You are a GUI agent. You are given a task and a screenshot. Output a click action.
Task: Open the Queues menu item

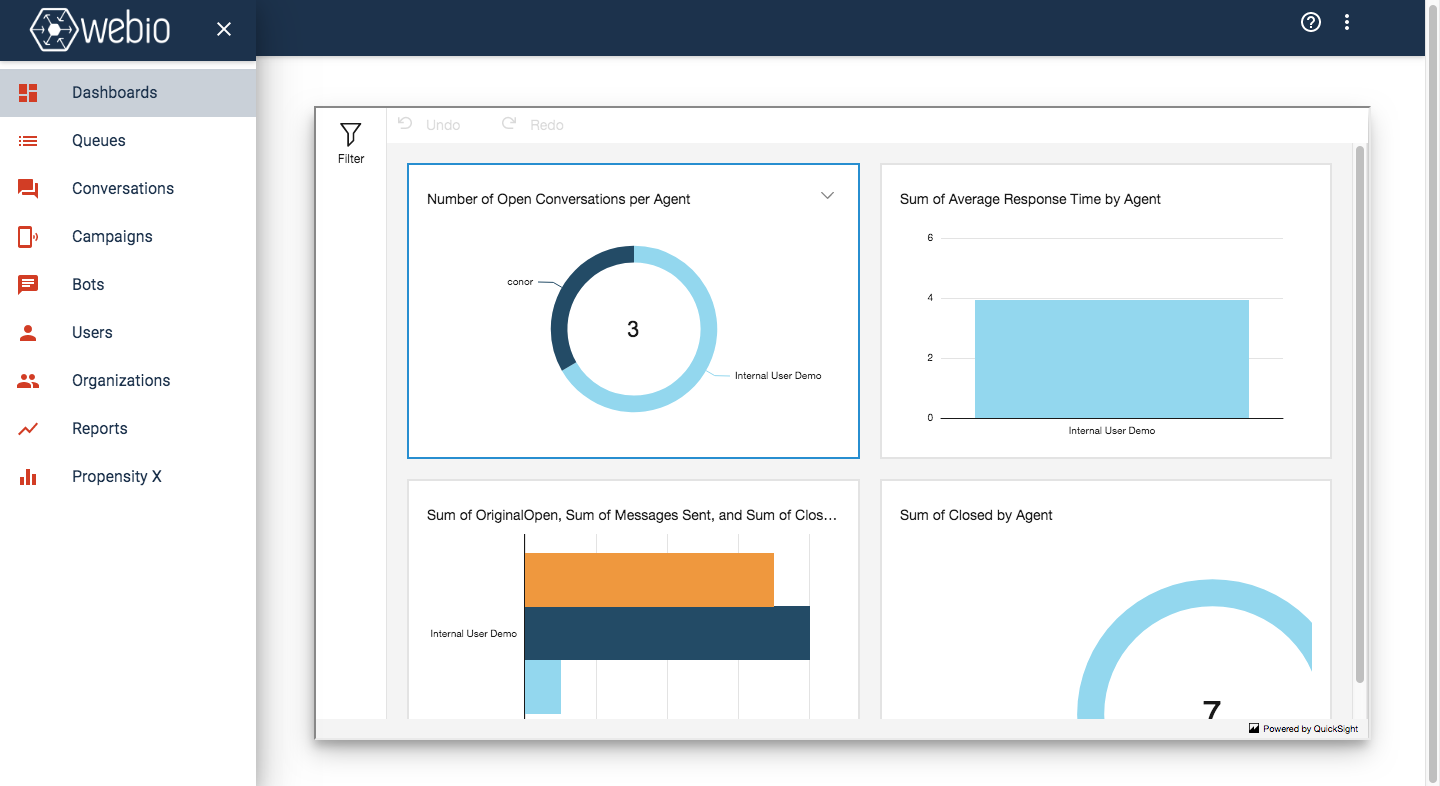[x=128, y=141]
